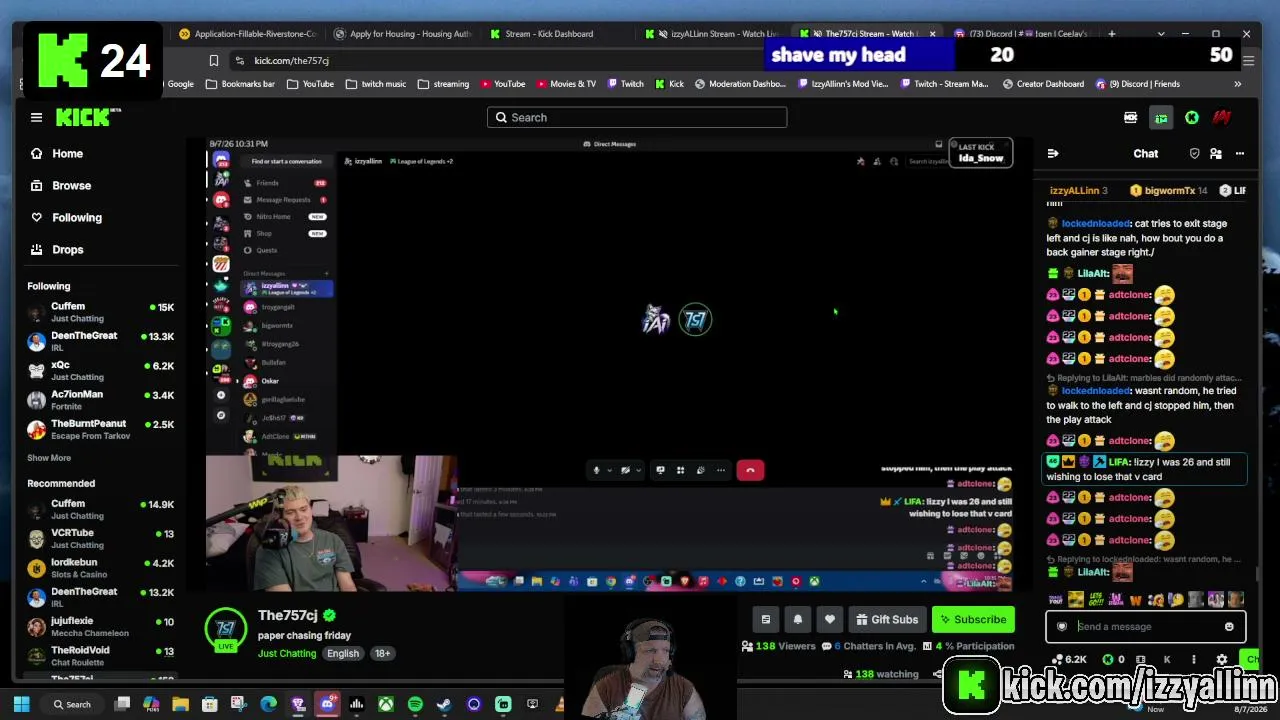The height and width of the screenshot is (720, 1280).
Task: Open VCRTube in Recommended list
Action: coord(100,539)
